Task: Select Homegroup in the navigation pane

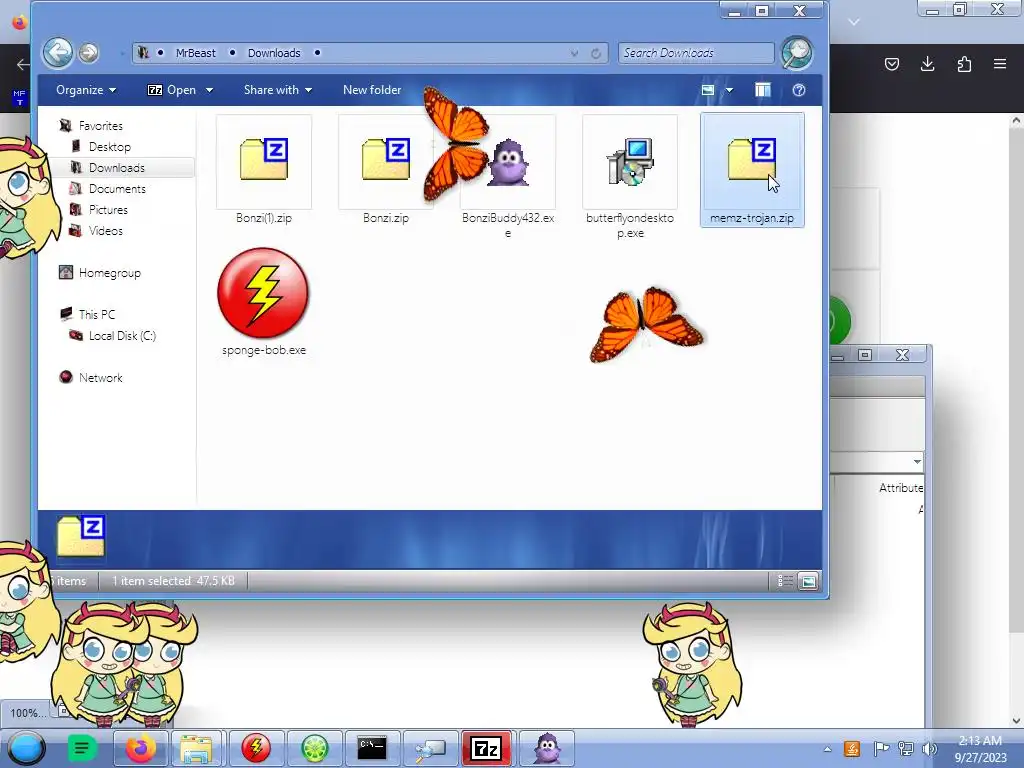Action: [x=109, y=272]
